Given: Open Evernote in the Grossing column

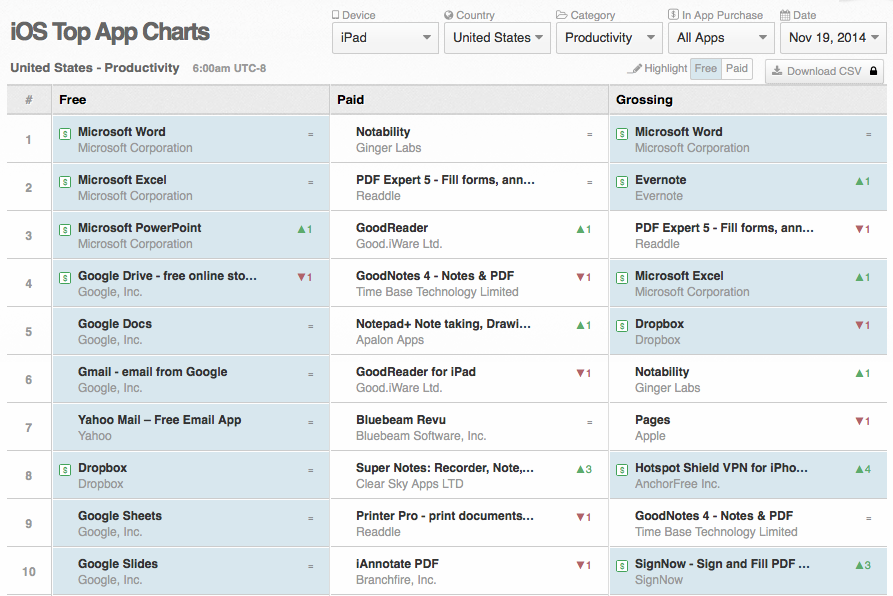Looking at the screenshot, I should [x=661, y=180].
